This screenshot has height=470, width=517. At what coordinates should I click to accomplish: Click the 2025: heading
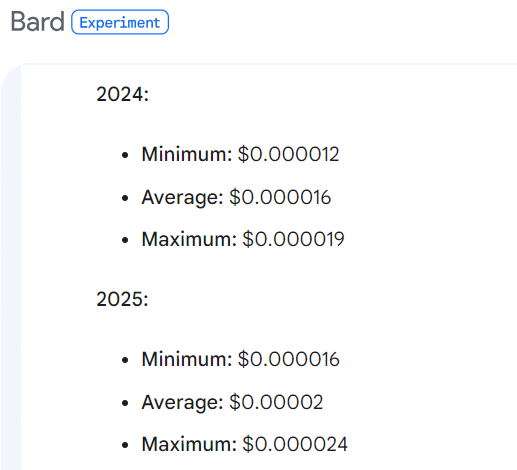[122, 299]
